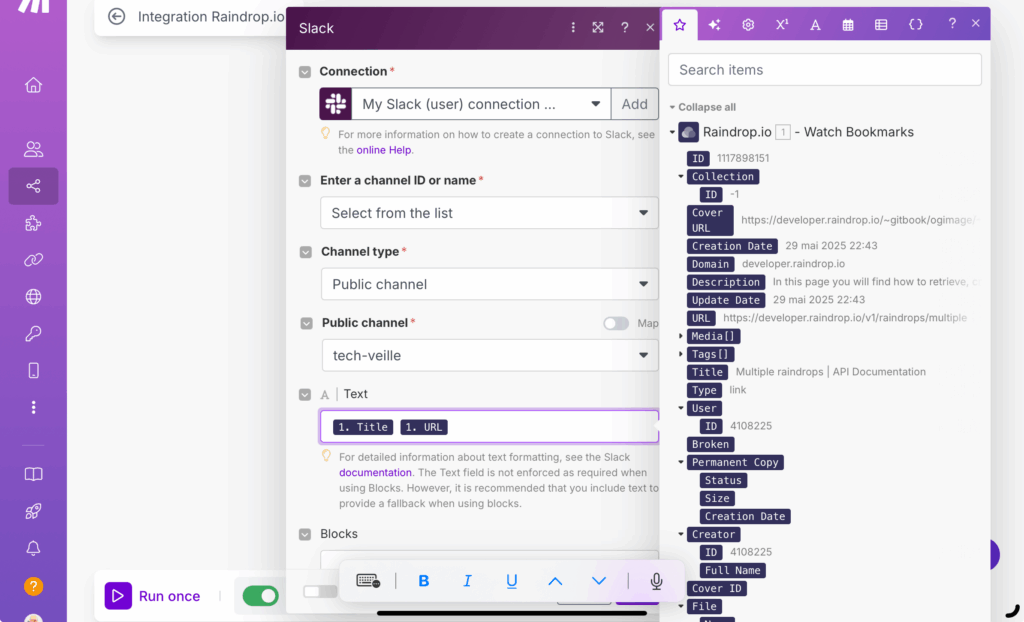The width and height of the screenshot is (1024, 622).
Task: Collapse the Permanent Copy node arrow
Action: [x=681, y=462]
